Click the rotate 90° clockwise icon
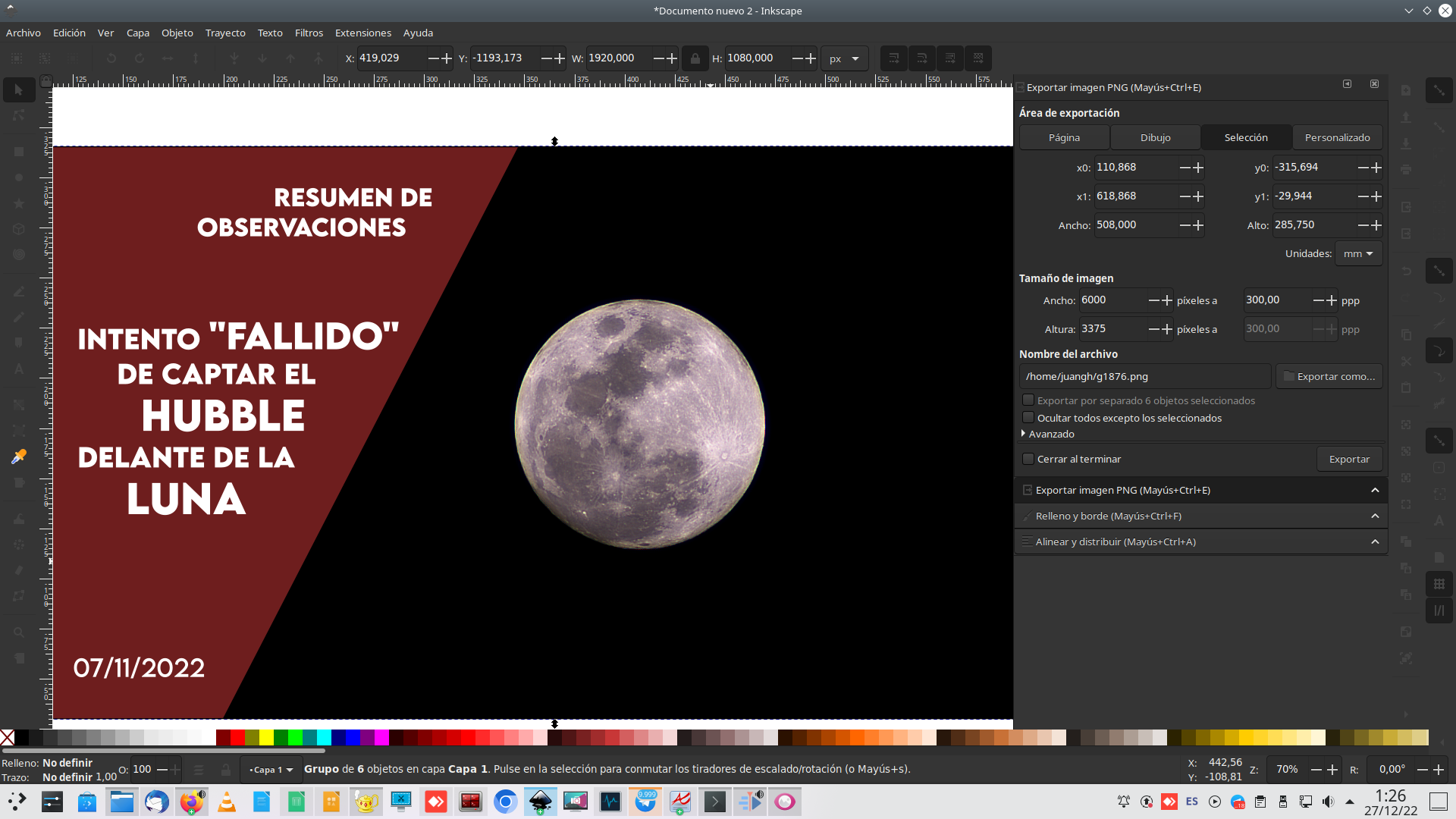The image size is (1456, 819). 140,58
